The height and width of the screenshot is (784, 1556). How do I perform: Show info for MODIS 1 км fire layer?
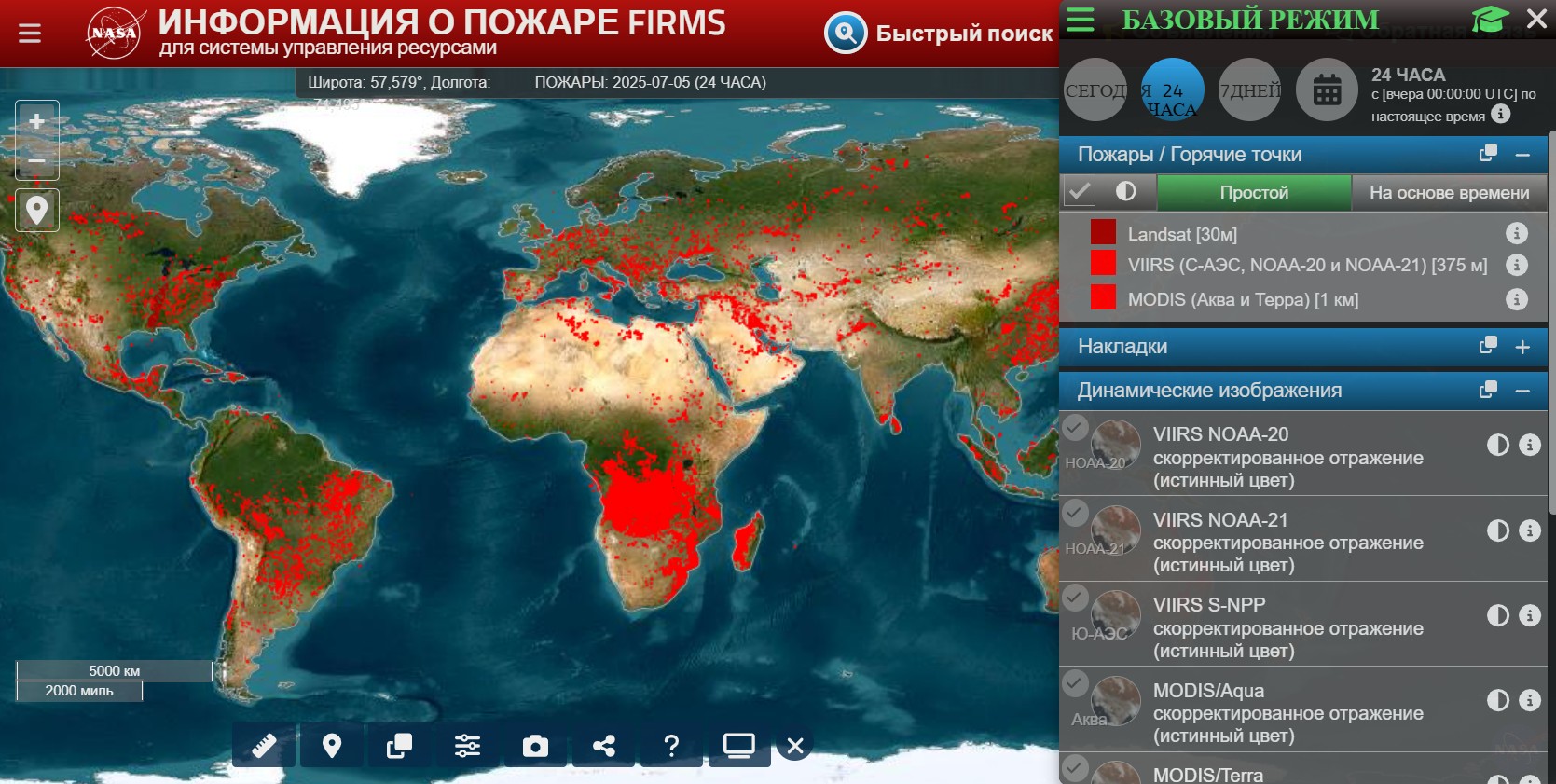pyautogui.click(x=1517, y=299)
